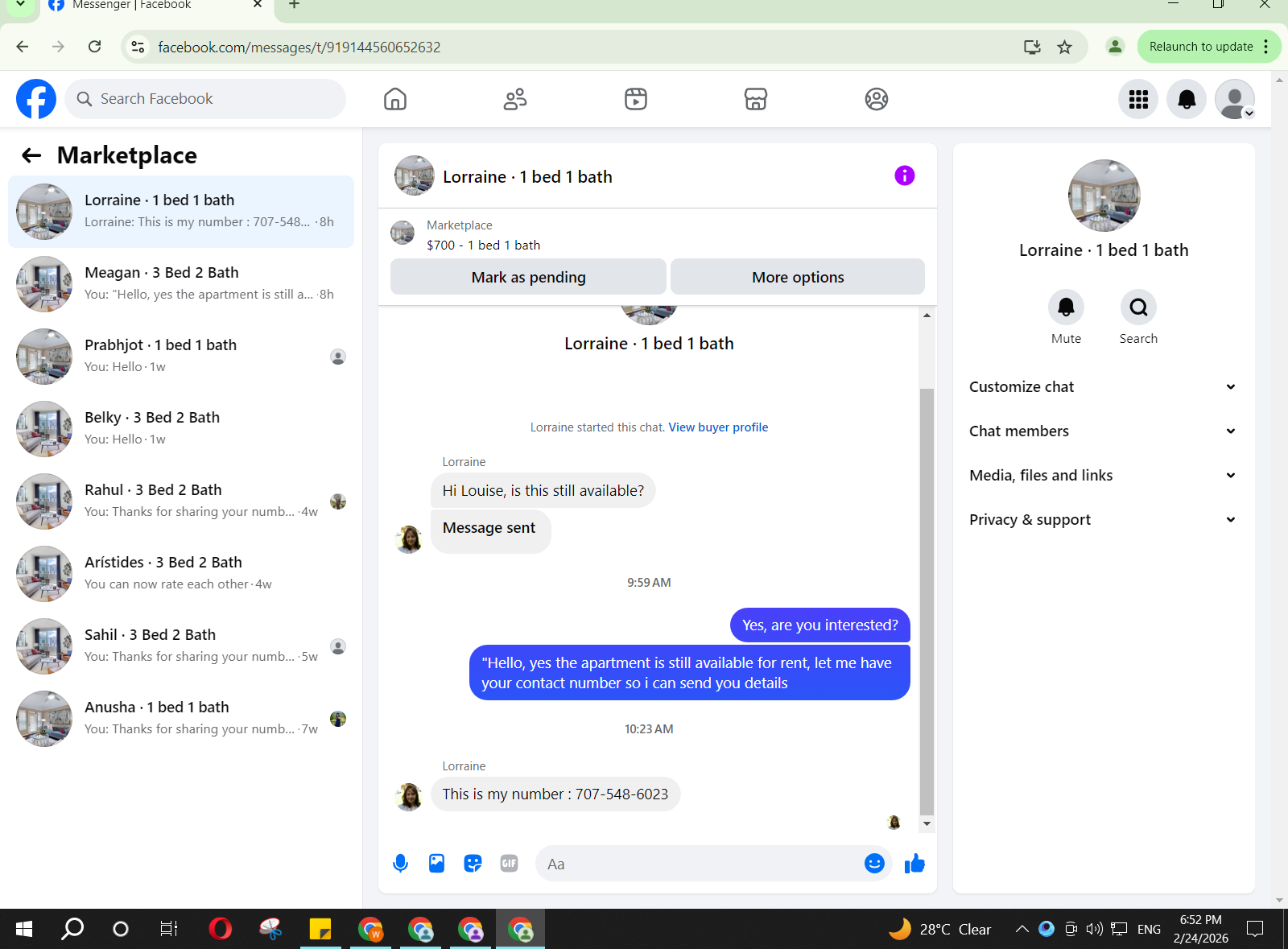Reload the page in browser

(94, 47)
